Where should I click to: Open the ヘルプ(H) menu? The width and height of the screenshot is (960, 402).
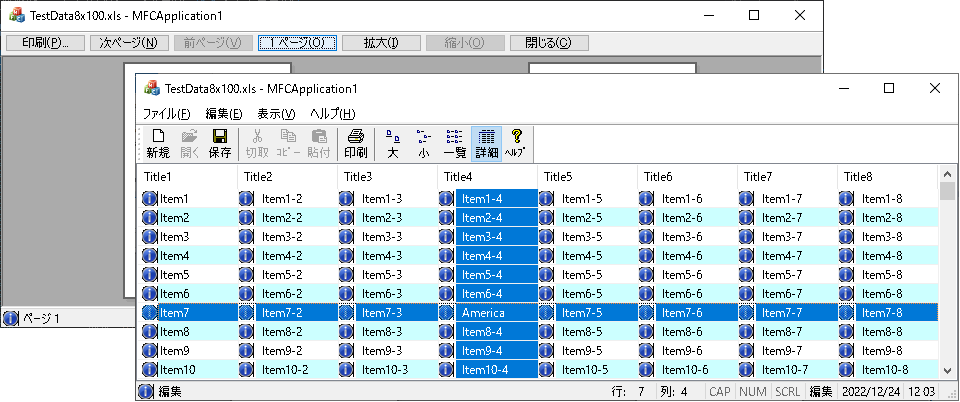point(332,114)
